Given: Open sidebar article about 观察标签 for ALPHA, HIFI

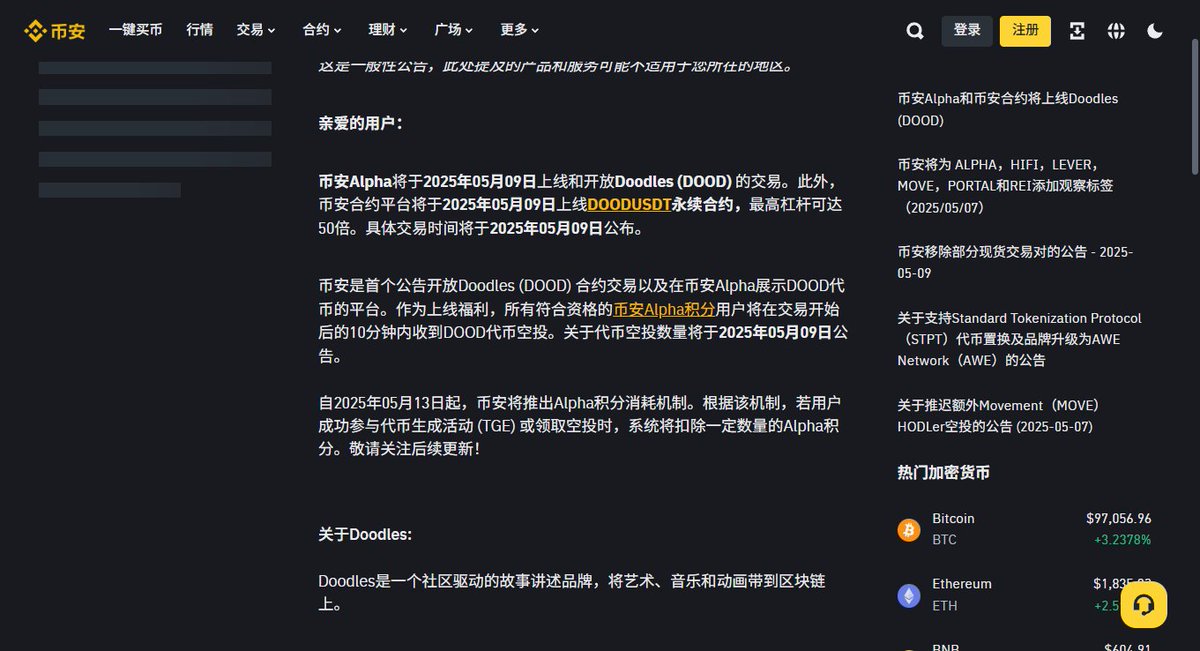Looking at the screenshot, I should 1005,186.
